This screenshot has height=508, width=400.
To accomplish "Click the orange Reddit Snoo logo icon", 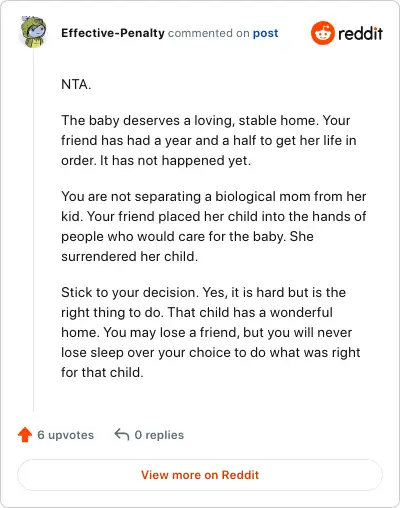I will pos(322,33).
